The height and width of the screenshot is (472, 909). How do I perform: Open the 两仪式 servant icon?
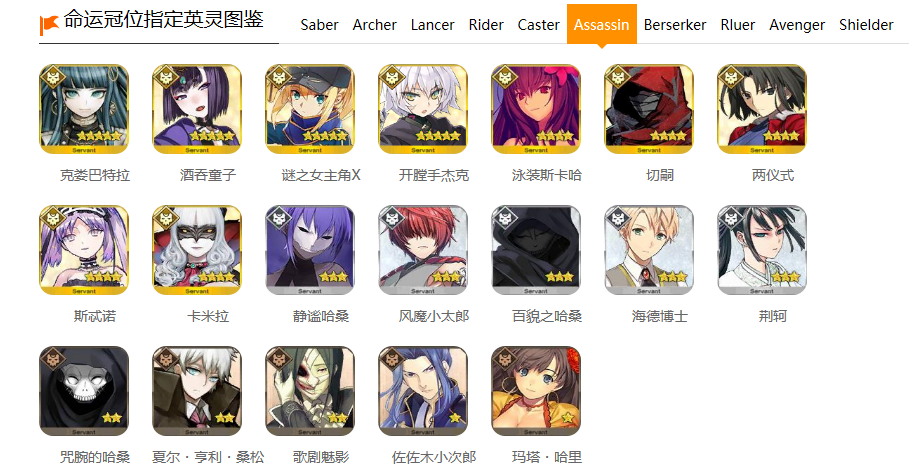pos(762,109)
